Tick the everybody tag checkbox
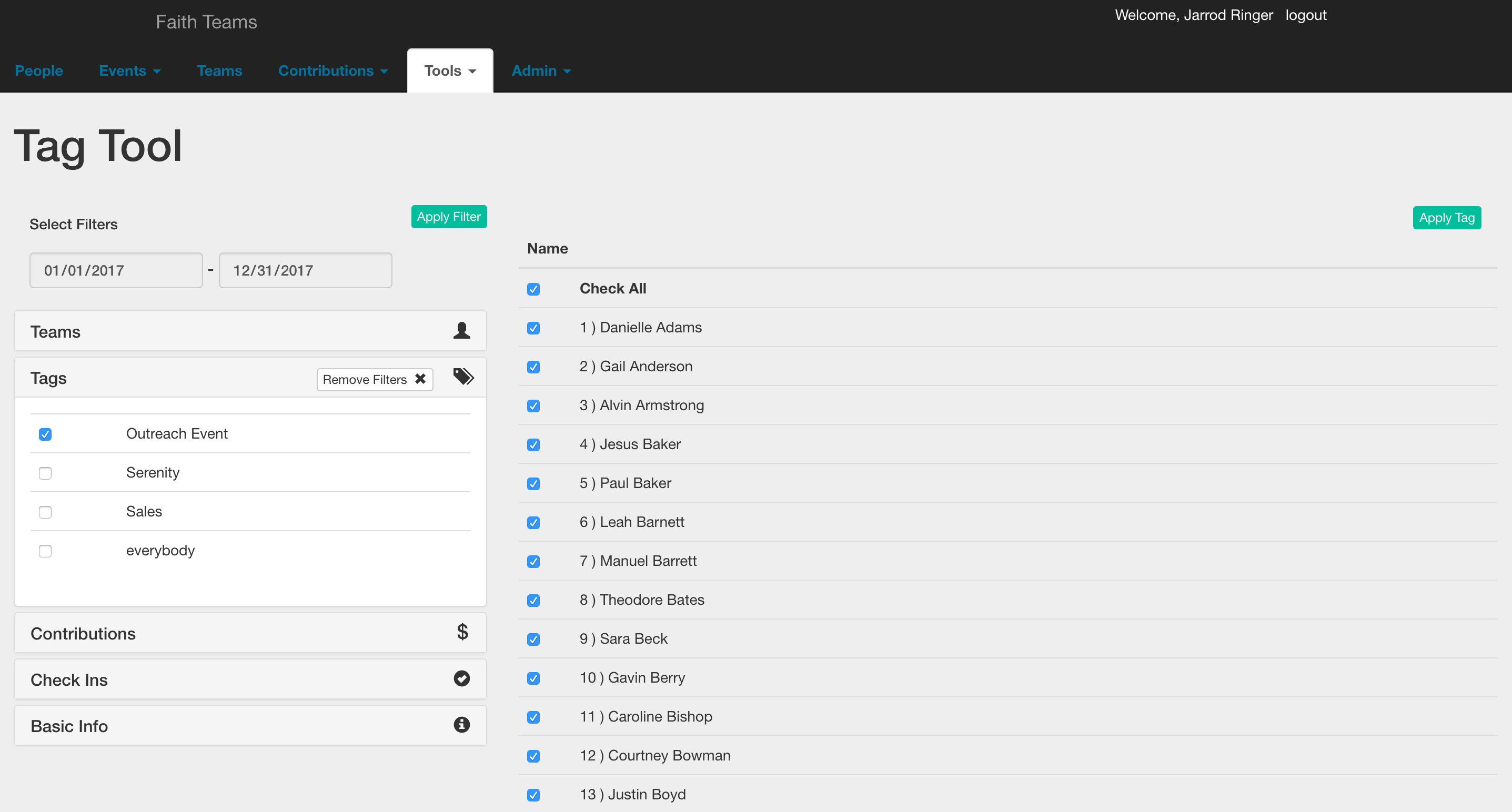This screenshot has height=812, width=1512. tap(45, 551)
